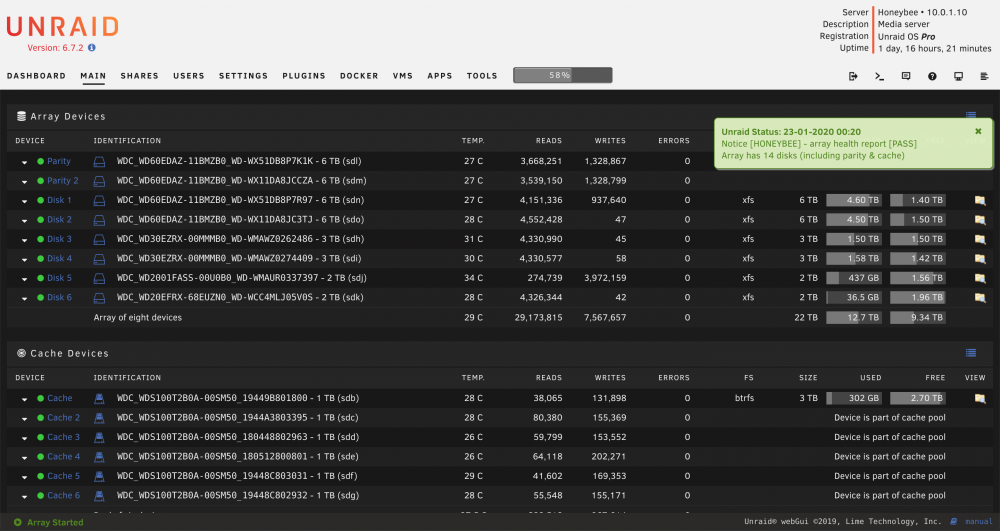Click the array health report notification text
The height and width of the screenshot is (531, 1000).
tap(819, 144)
